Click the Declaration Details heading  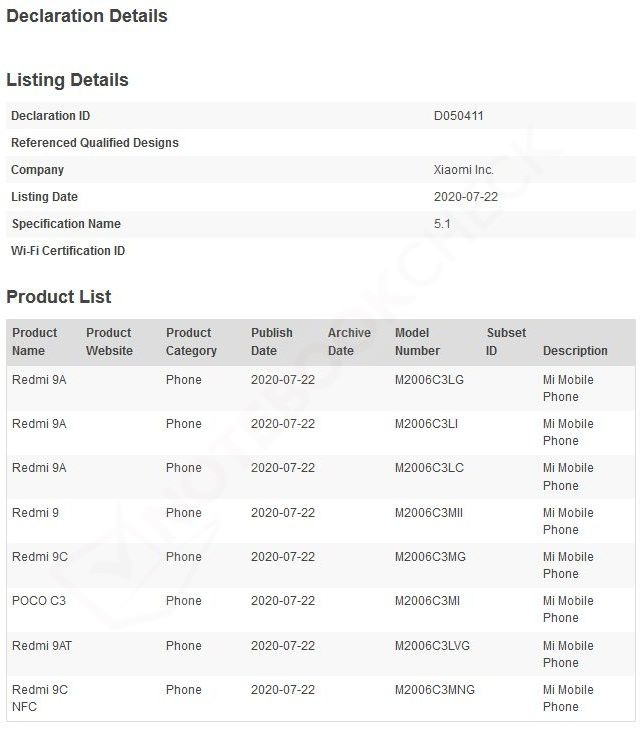[x=87, y=16]
